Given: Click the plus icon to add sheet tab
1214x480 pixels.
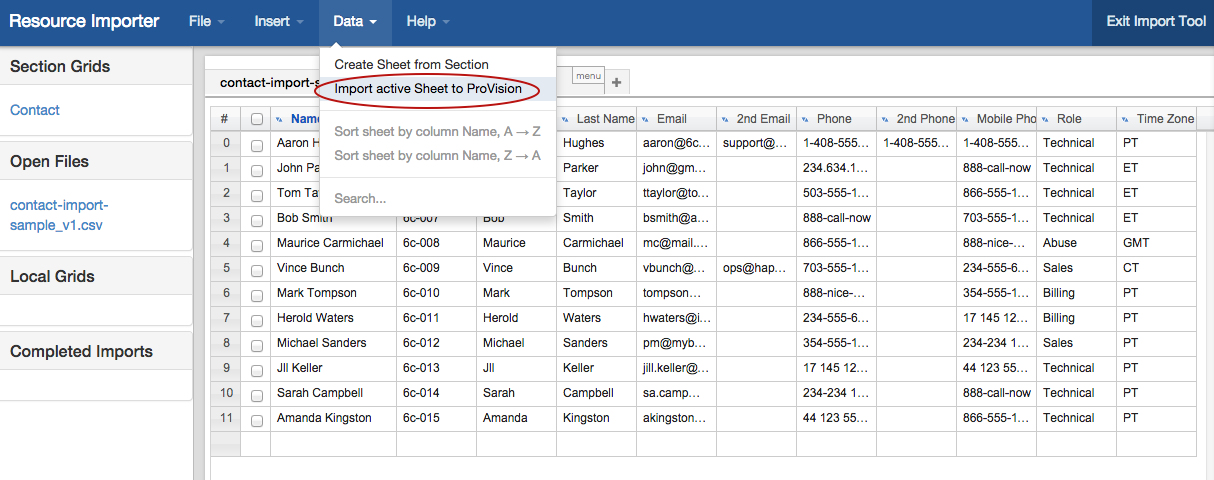Looking at the screenshot, I should [x=616, y=83].
